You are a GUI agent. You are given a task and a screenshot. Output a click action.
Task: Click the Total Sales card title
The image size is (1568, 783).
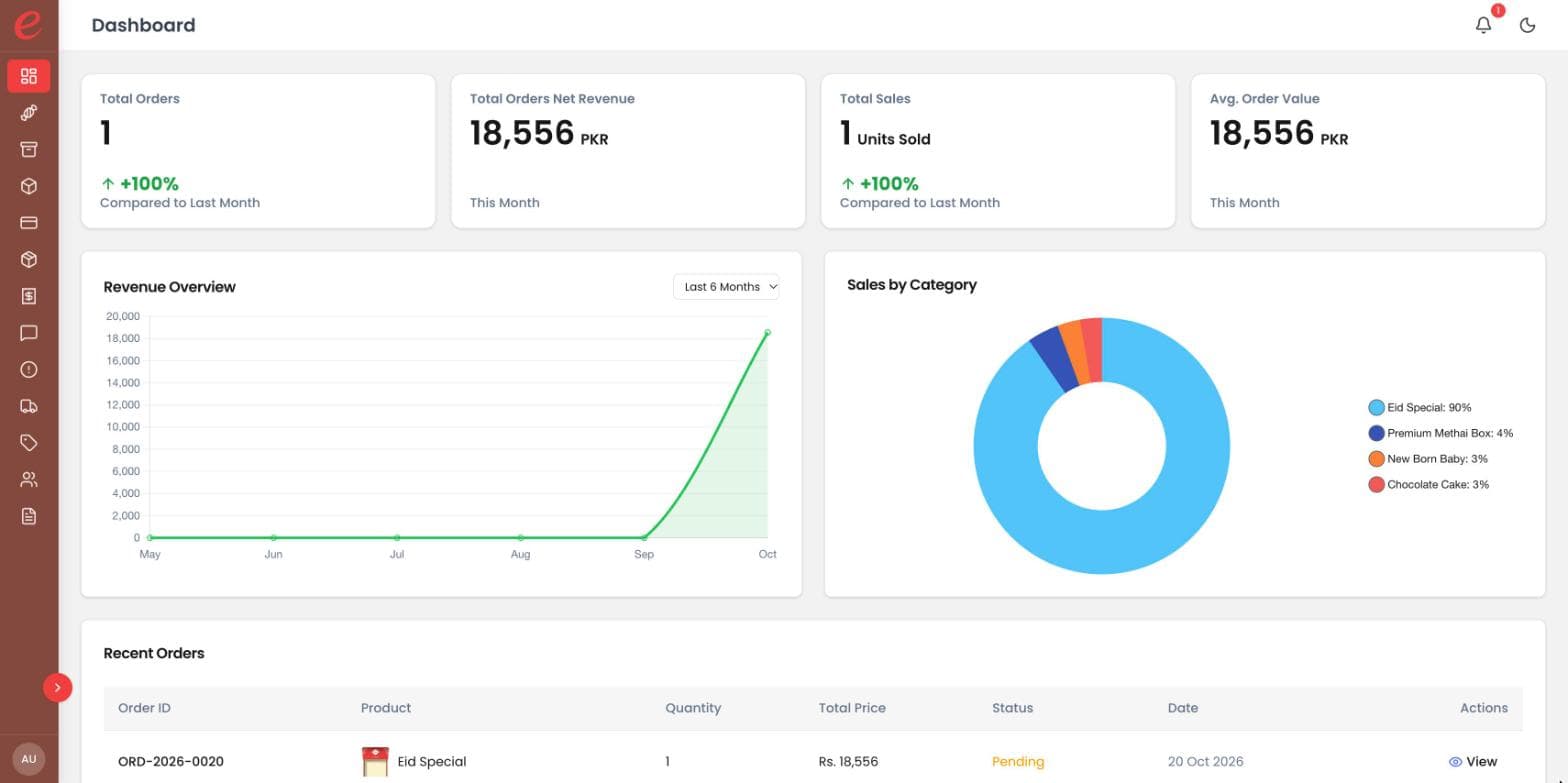[x=875, y=99]
